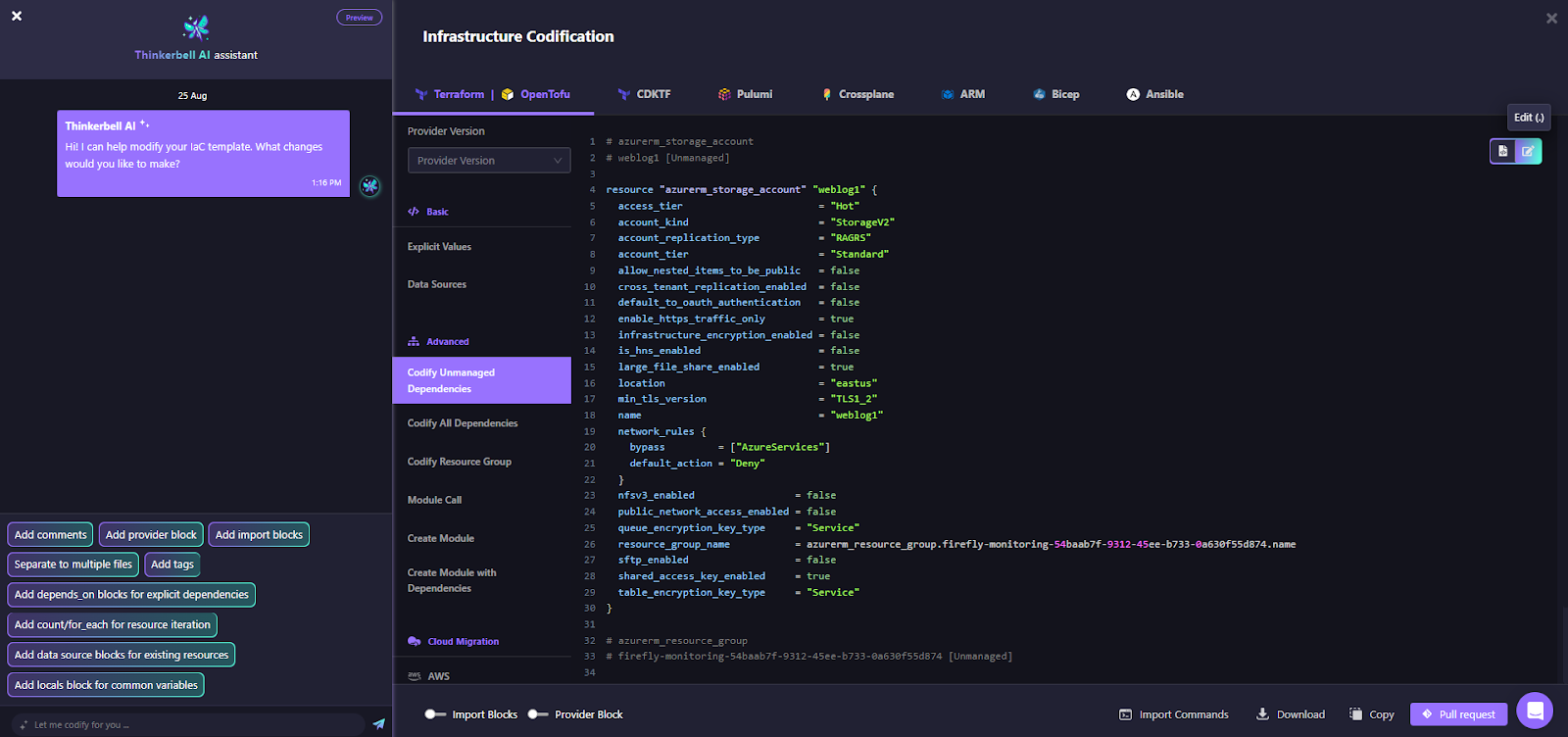Viewport: 1568px width, 737px height.
Task: Choose Add locals block for common variables
Action: pos(106,685)
